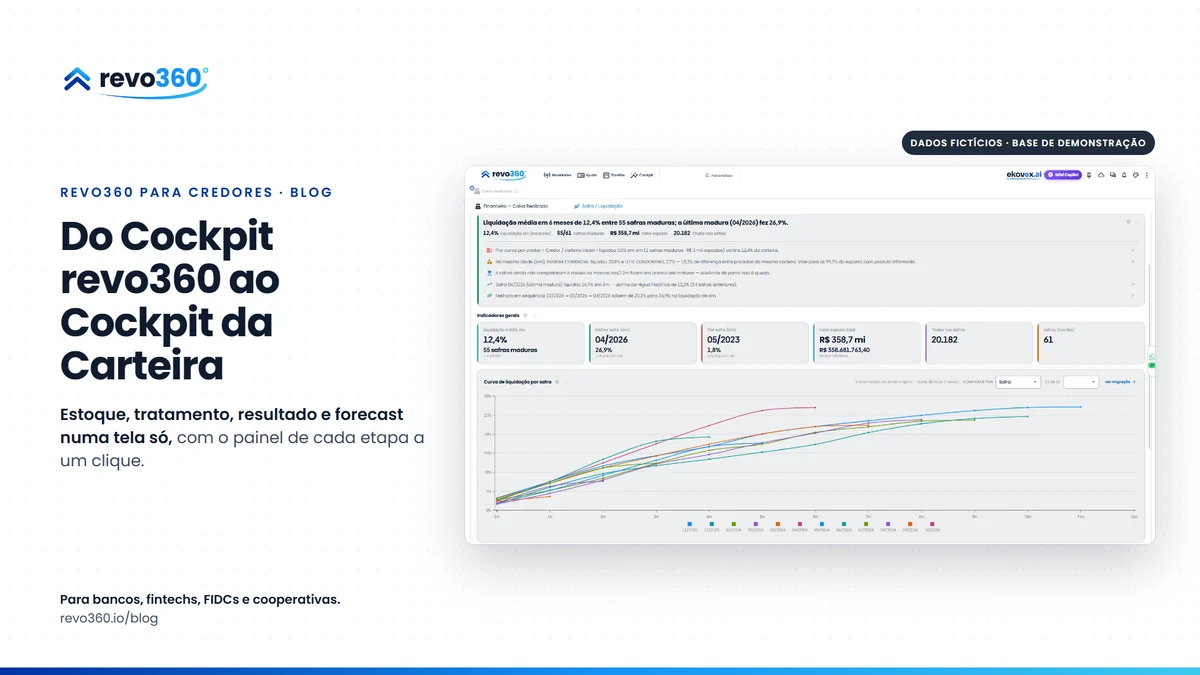Screen dimensions: 1200x675
Task: Click the Valor exposto R$ 358,7 mi card
Action: coord(866,343)
